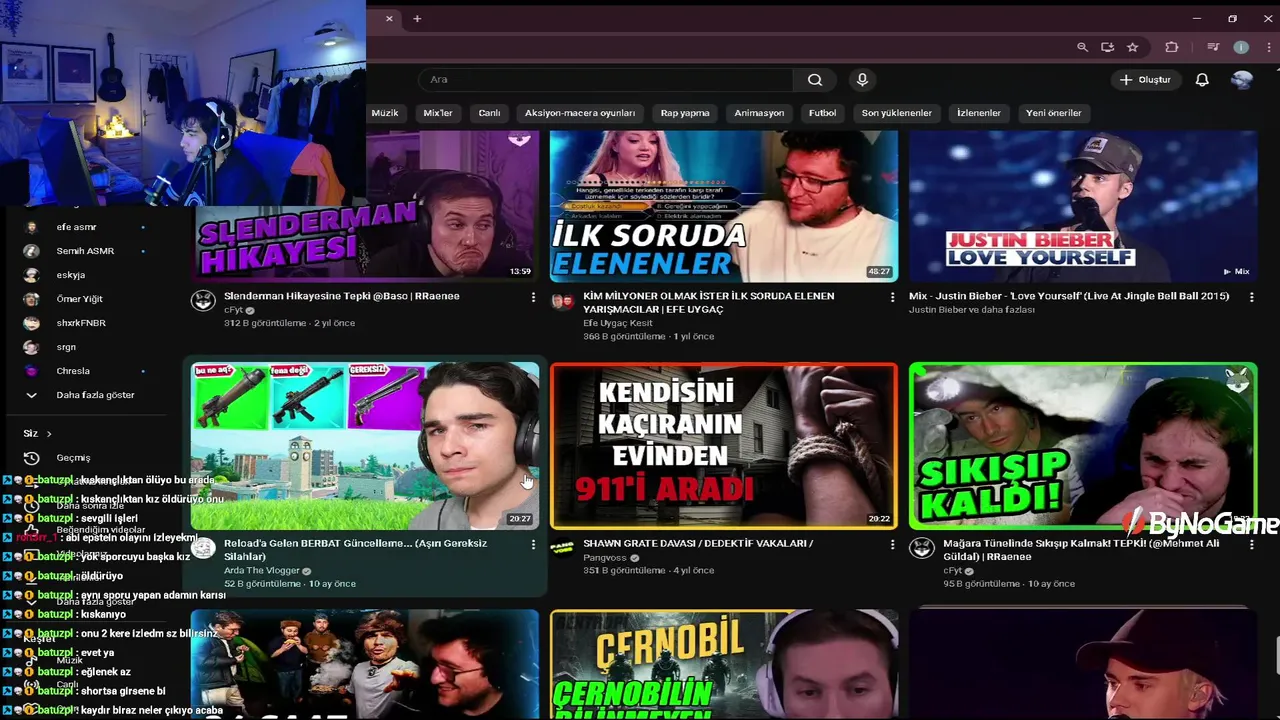Click Pangvoss channel avatar

tap(562, 548)
